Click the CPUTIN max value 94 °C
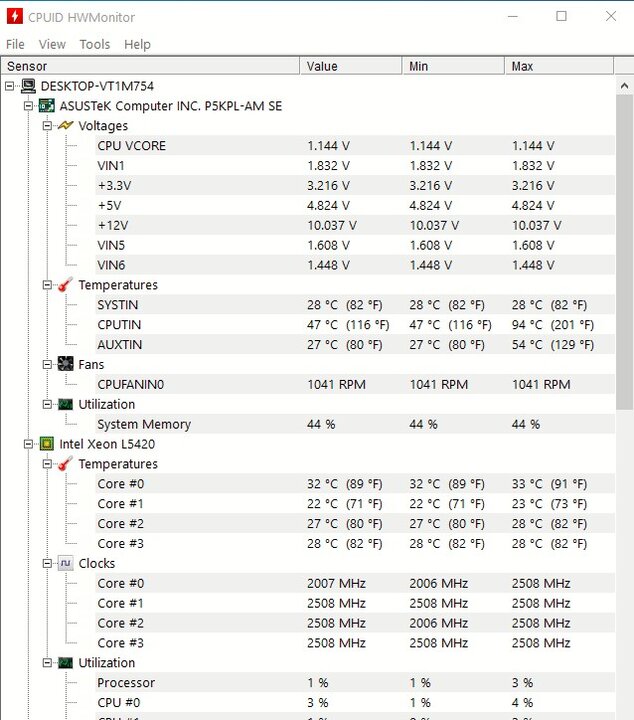 [x=553, y=325]
